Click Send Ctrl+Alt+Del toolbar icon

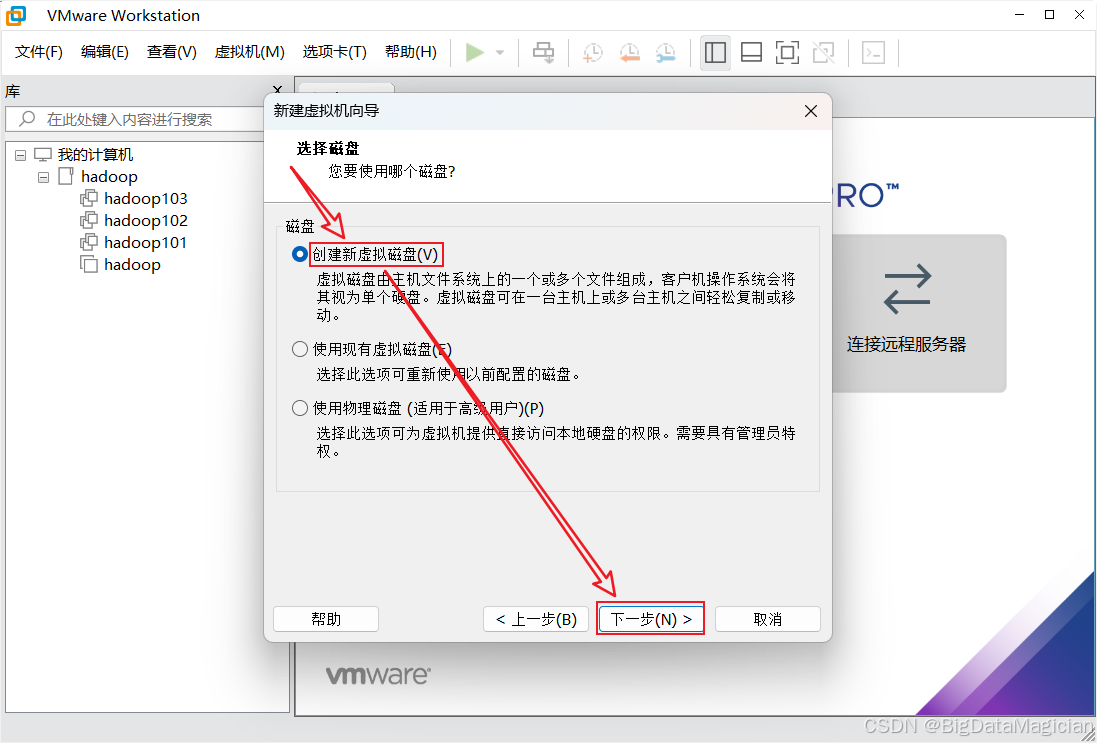coord(544,52)
